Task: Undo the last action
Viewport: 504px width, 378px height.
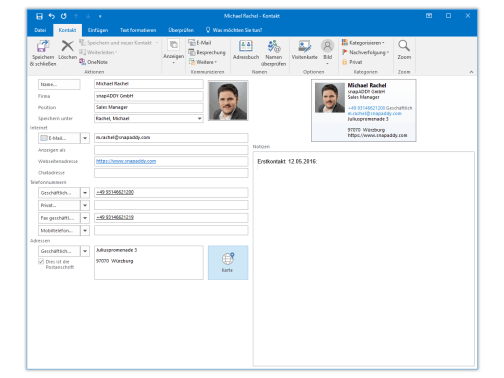Action: [x=52, y=16]
